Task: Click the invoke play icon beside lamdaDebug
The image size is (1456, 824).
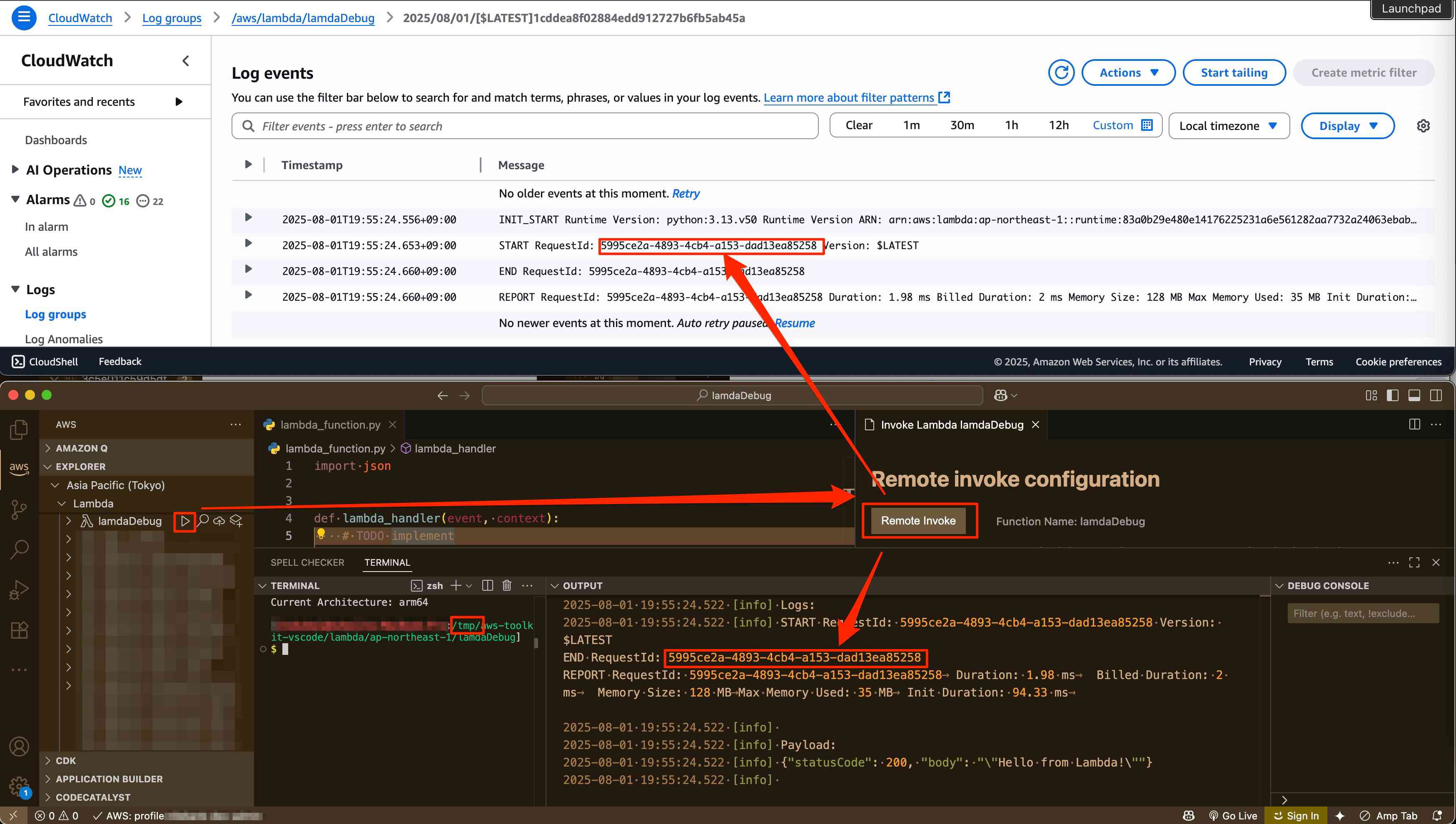Action: (185, 521)
